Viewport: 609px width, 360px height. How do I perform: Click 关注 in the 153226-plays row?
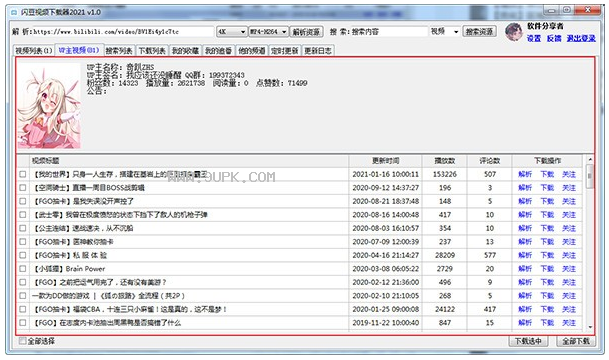click(569, 174)
